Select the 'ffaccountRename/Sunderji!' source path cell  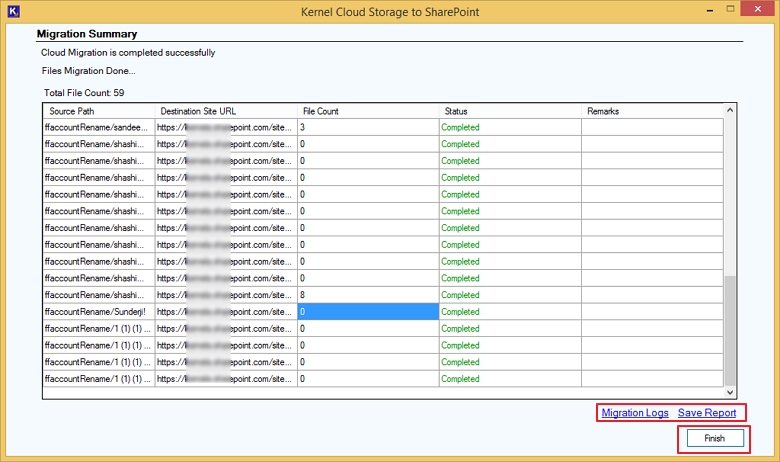(x=99, y=312)
